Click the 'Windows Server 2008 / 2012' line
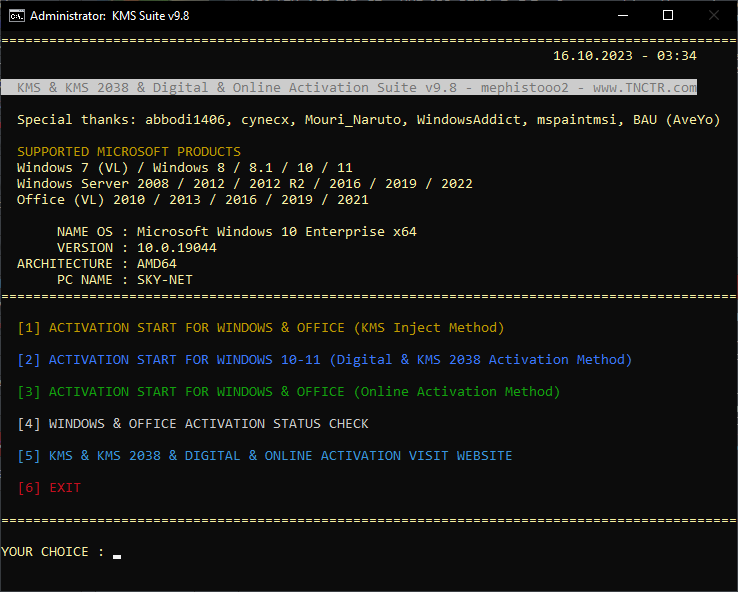 coord(244,184)
